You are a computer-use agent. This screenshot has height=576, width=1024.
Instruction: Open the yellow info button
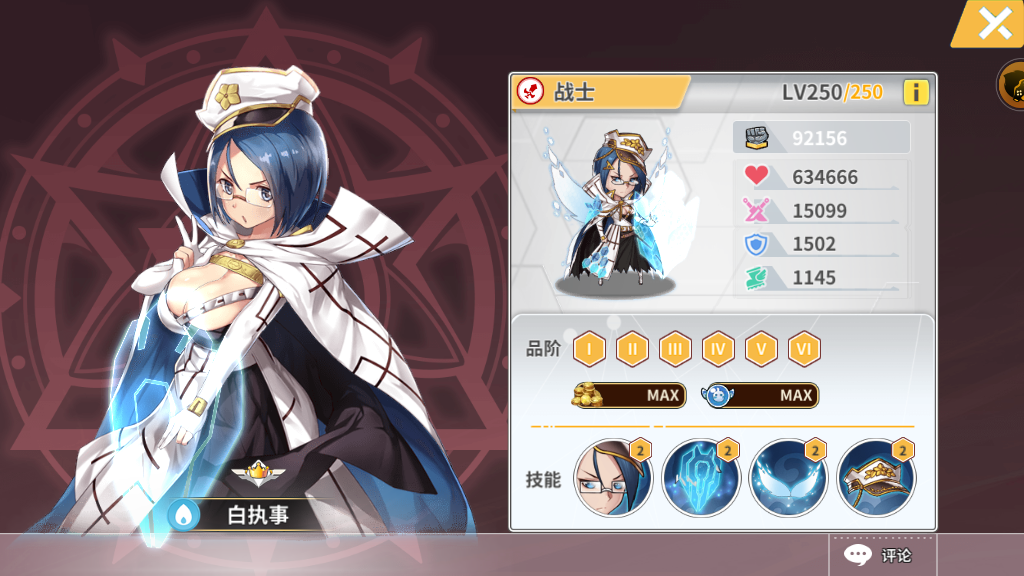[916, 92]
